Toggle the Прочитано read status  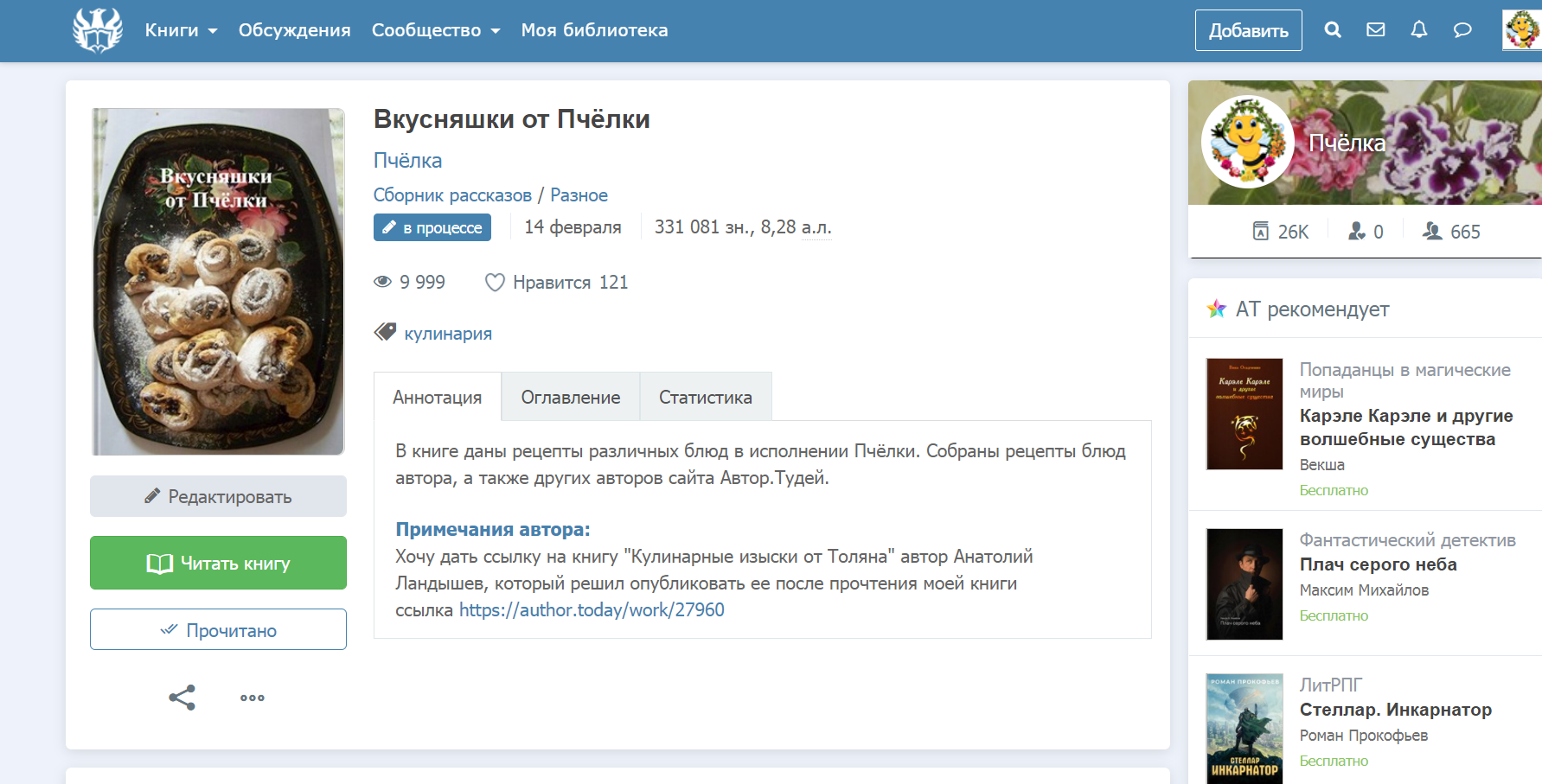[x=218, y=630]
